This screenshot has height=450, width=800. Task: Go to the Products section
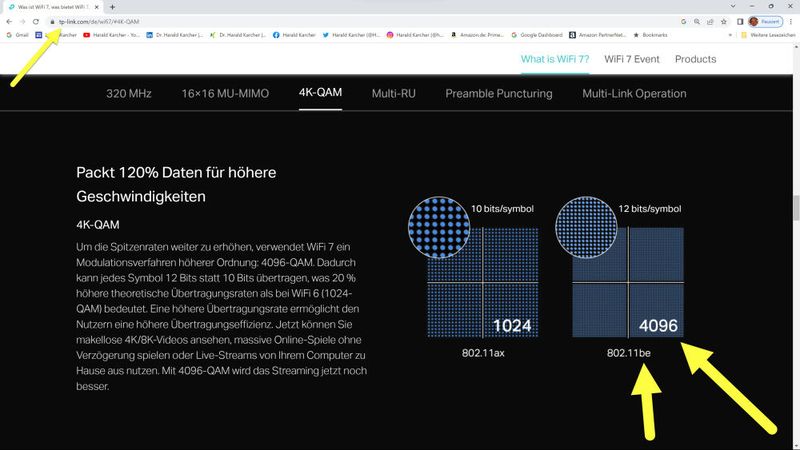pyautogui.click(x=695, y=59)
